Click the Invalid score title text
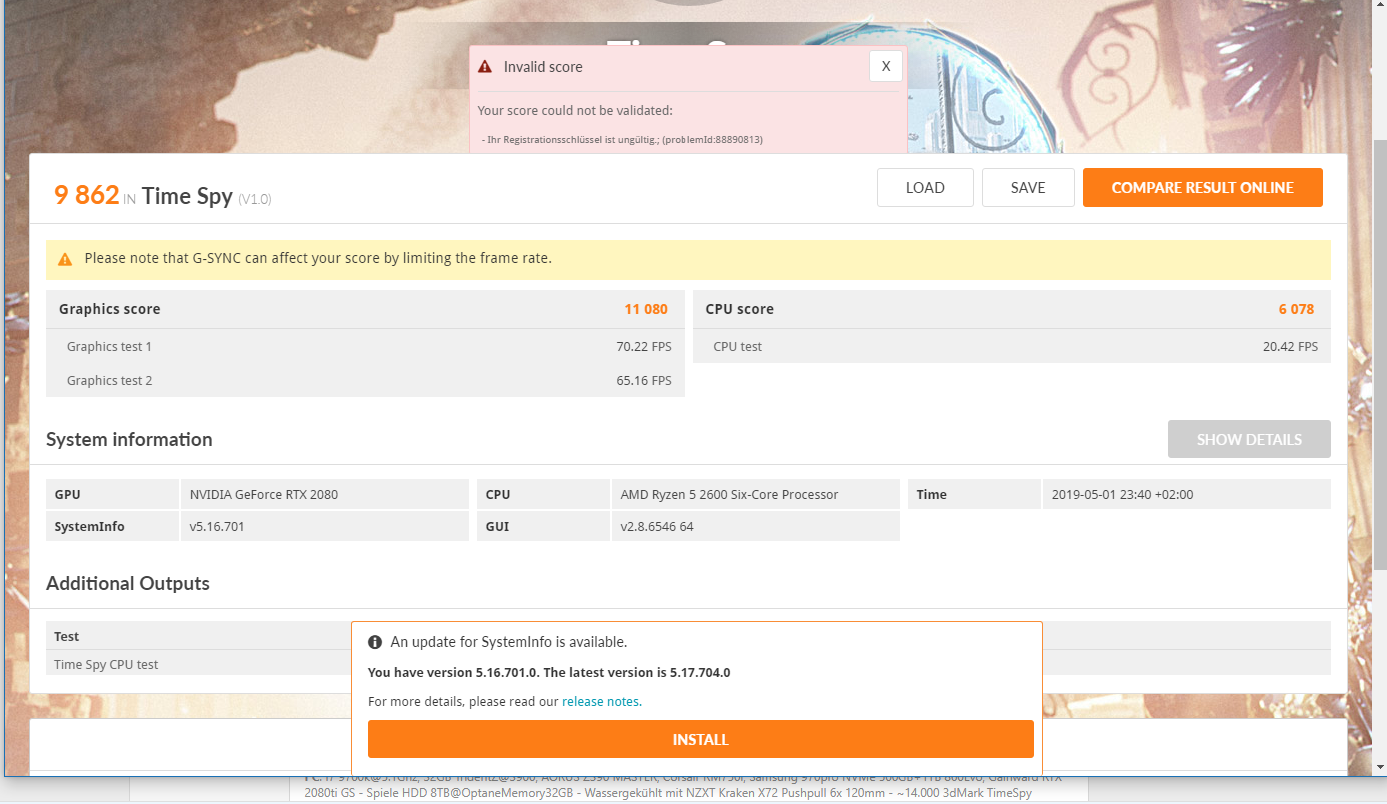This screenshot has height=804, width=1387. (x=543, y=67)
